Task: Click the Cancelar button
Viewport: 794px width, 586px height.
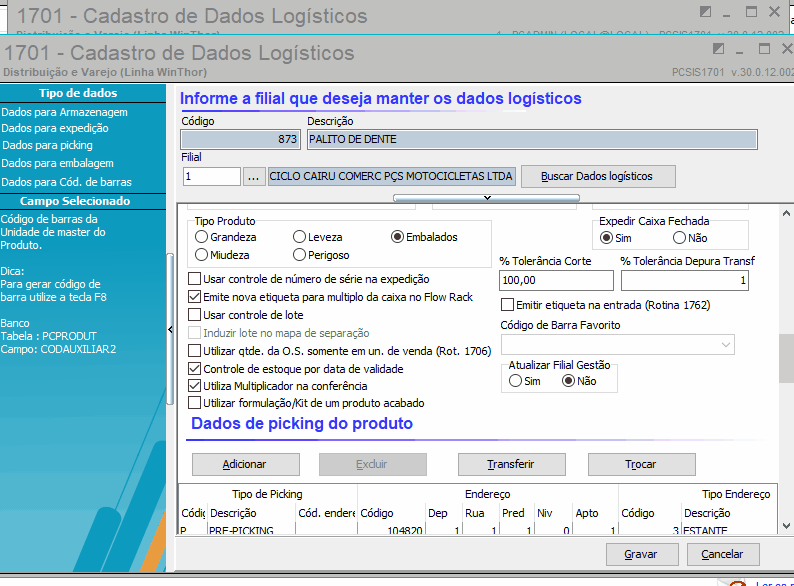Action: [x=723, y=555]
